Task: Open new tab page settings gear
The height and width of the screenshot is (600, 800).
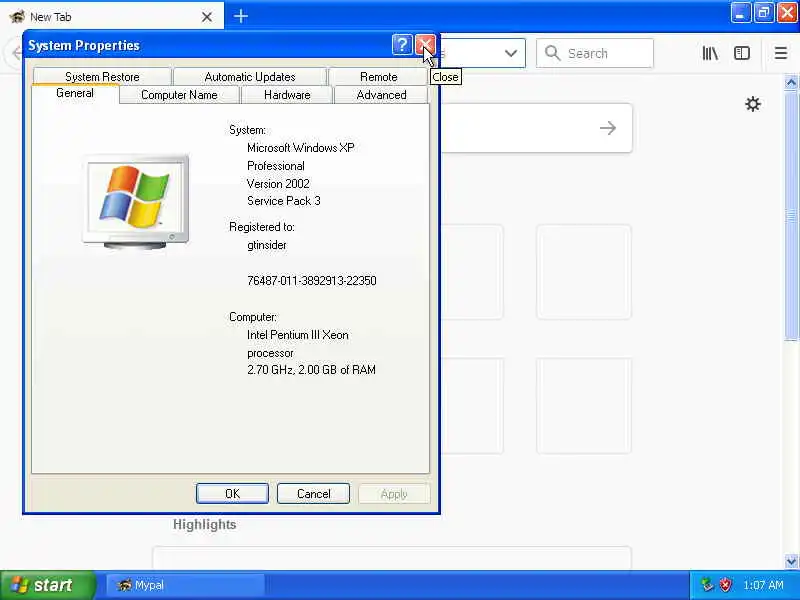Action: pyautogui.click(x=753, y=105)
